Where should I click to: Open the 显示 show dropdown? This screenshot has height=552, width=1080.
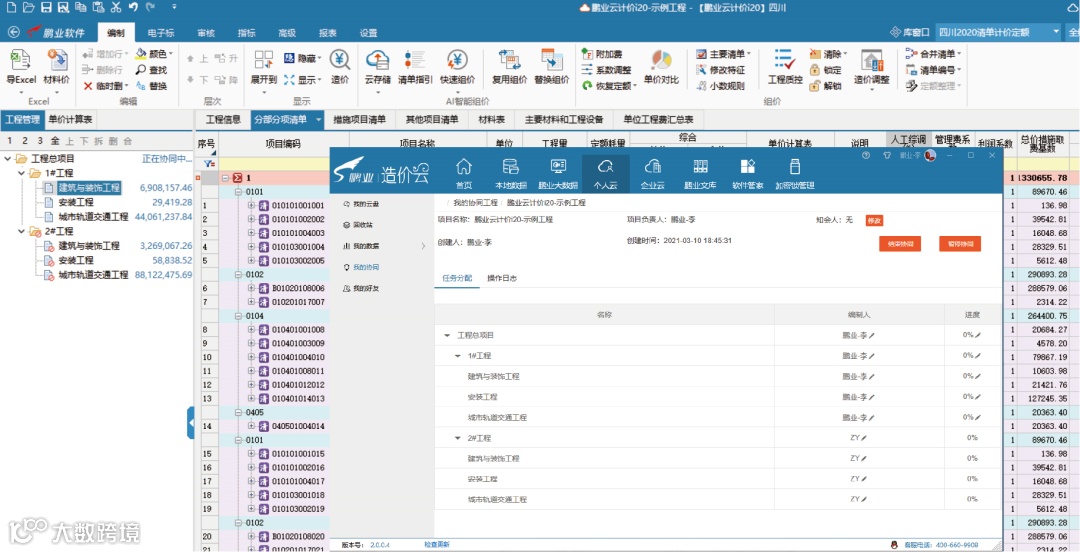click(302, 80)
